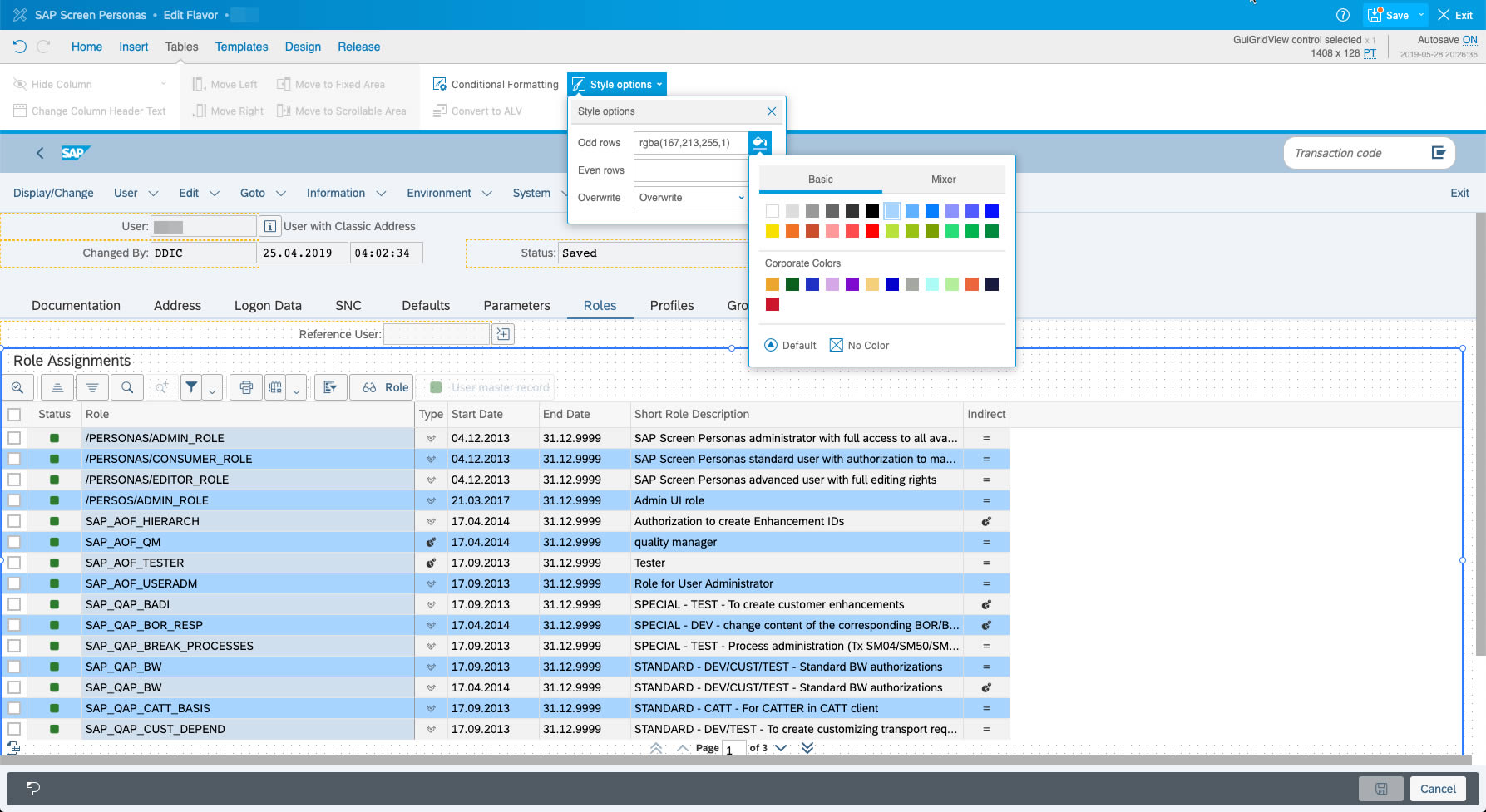Click the Sort Descending icon

point(92,387)
